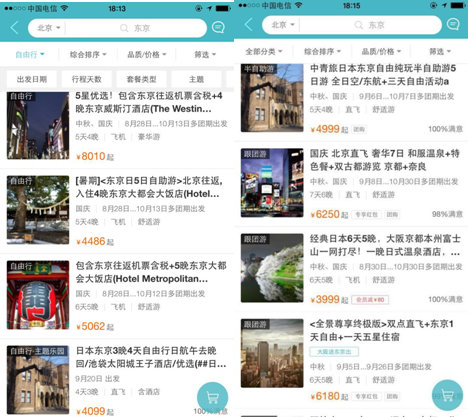
Task: Tap the back arrow on left screen
Action: (14, 28)
